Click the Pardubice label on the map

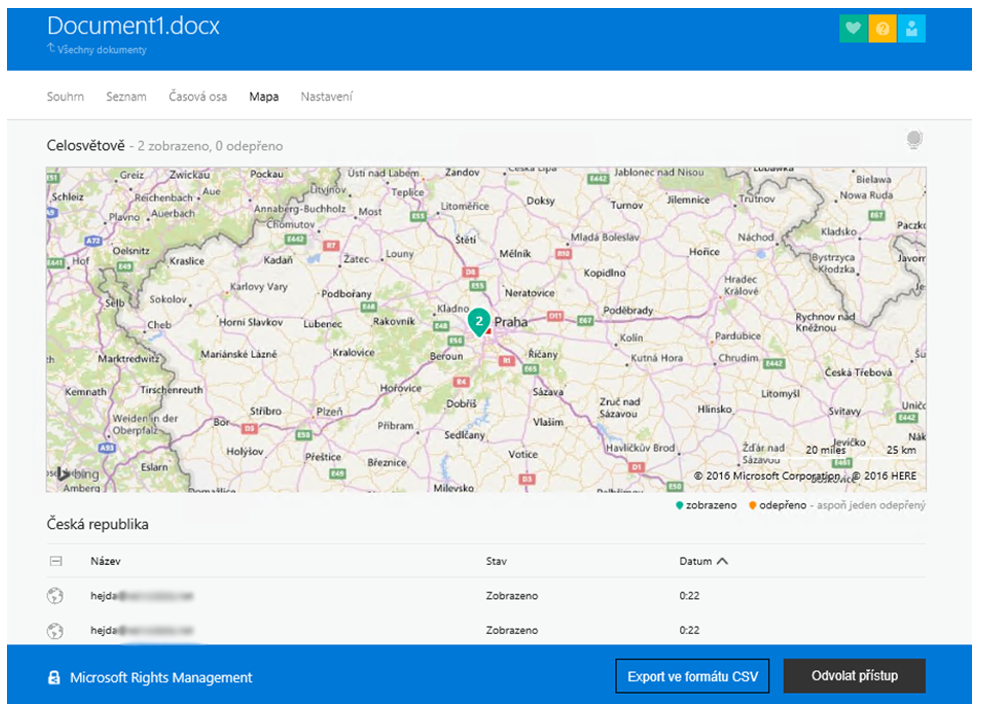click(x=738, y=336)
